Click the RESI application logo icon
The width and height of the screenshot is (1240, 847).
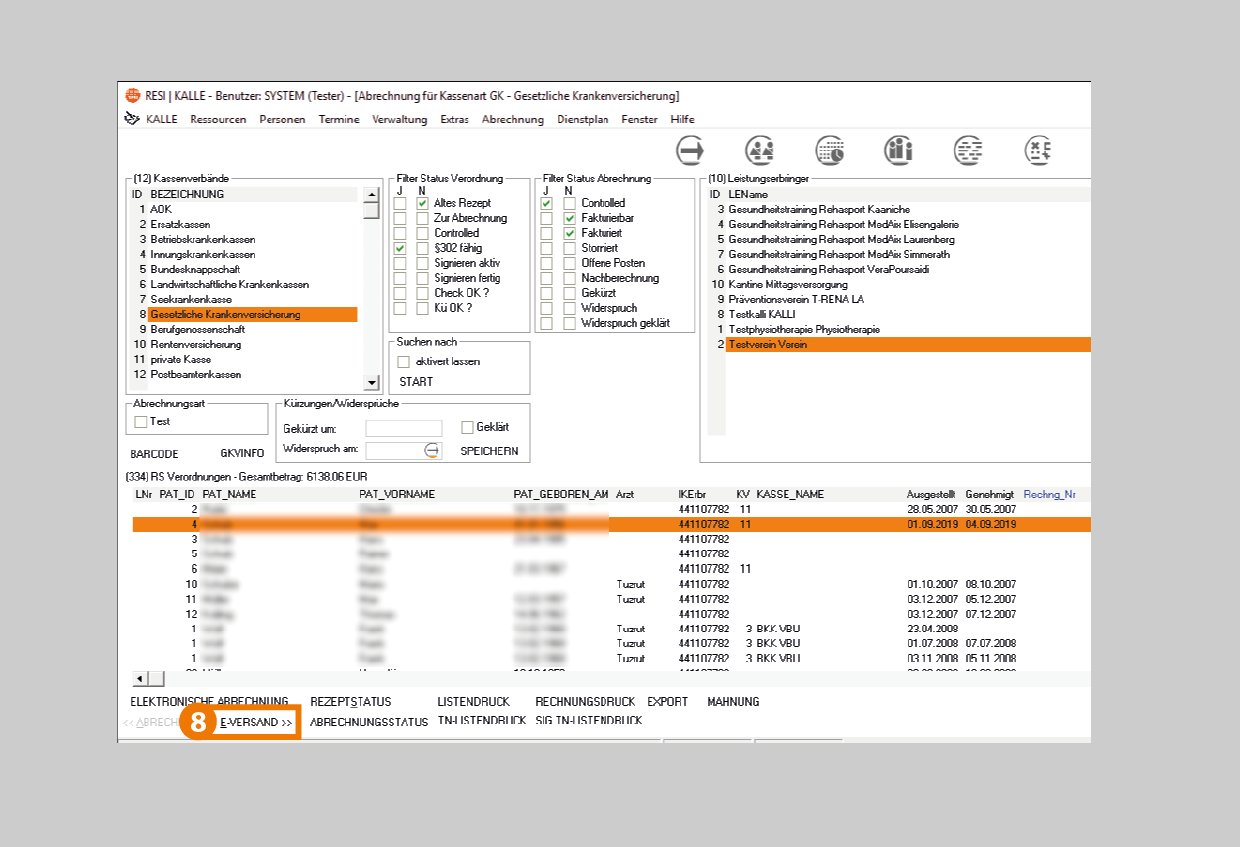tap(132, 96)
